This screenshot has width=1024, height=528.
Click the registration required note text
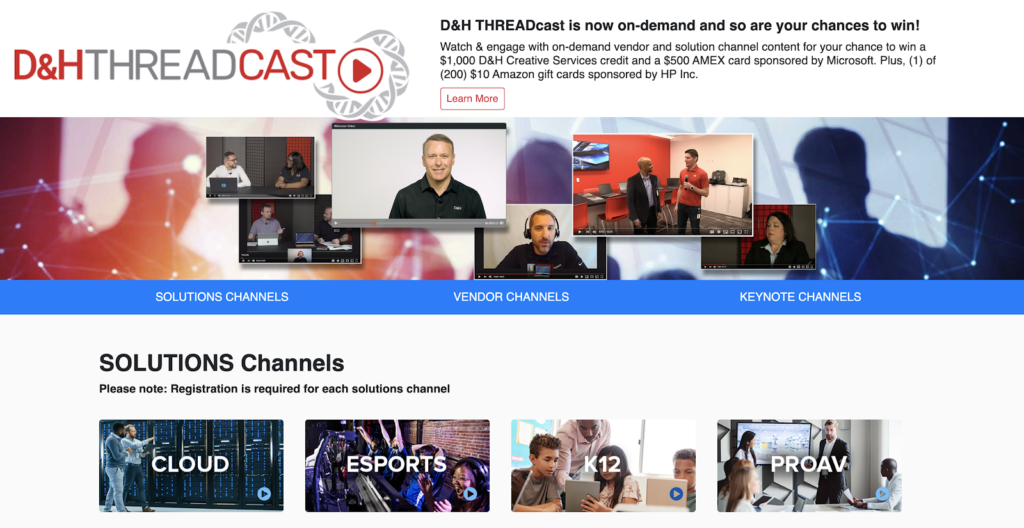[x=274, y=389]
